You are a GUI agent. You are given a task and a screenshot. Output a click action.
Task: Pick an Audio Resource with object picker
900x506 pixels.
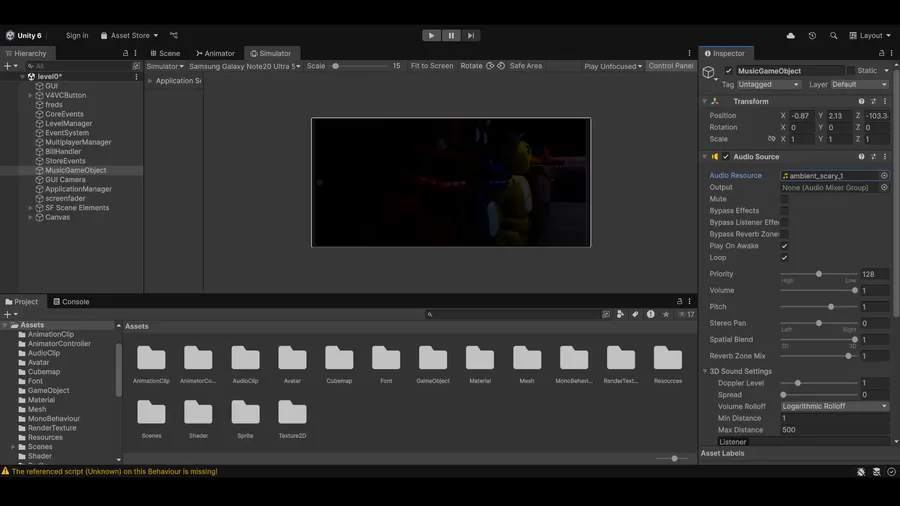(x=884, y=176)
